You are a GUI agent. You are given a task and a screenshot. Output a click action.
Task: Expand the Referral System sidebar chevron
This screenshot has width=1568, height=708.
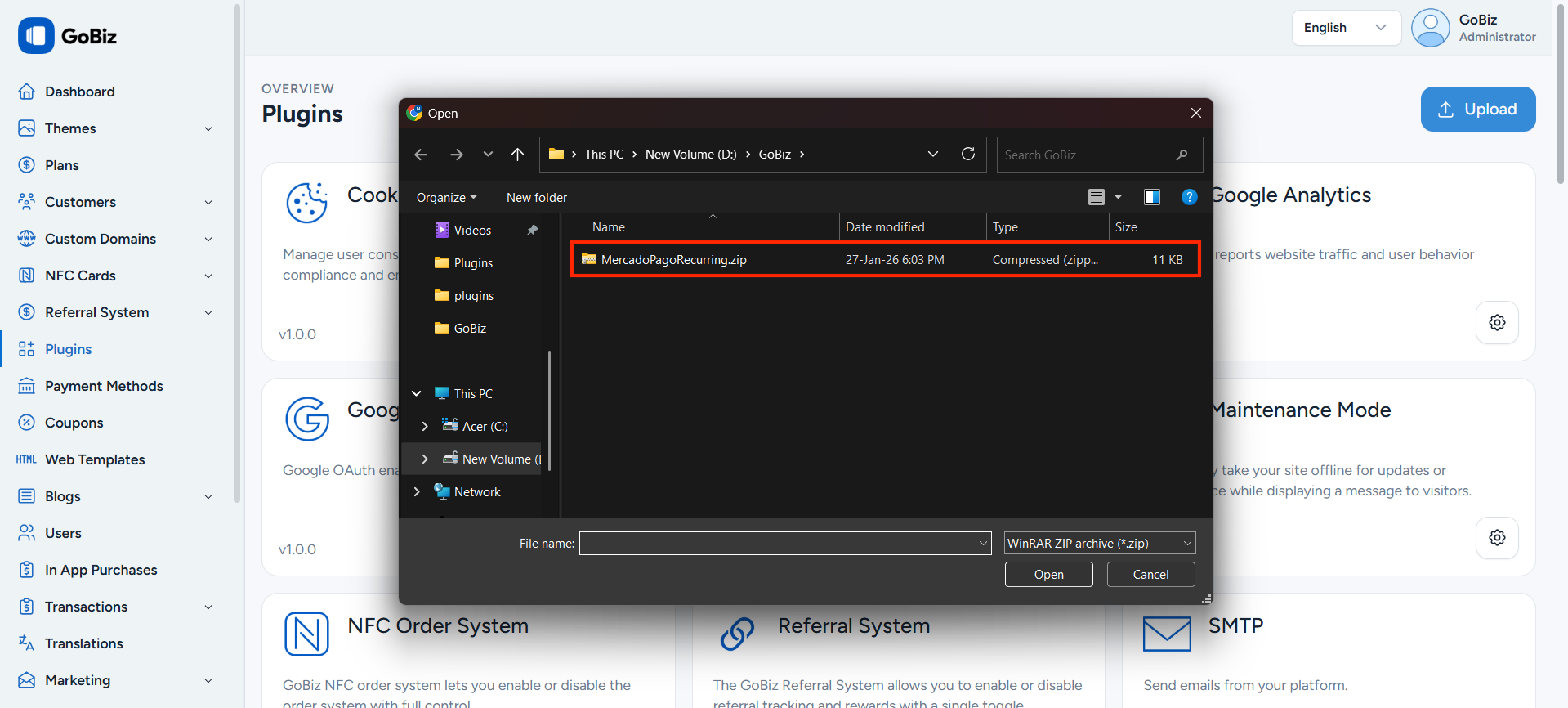pos(208,313)
